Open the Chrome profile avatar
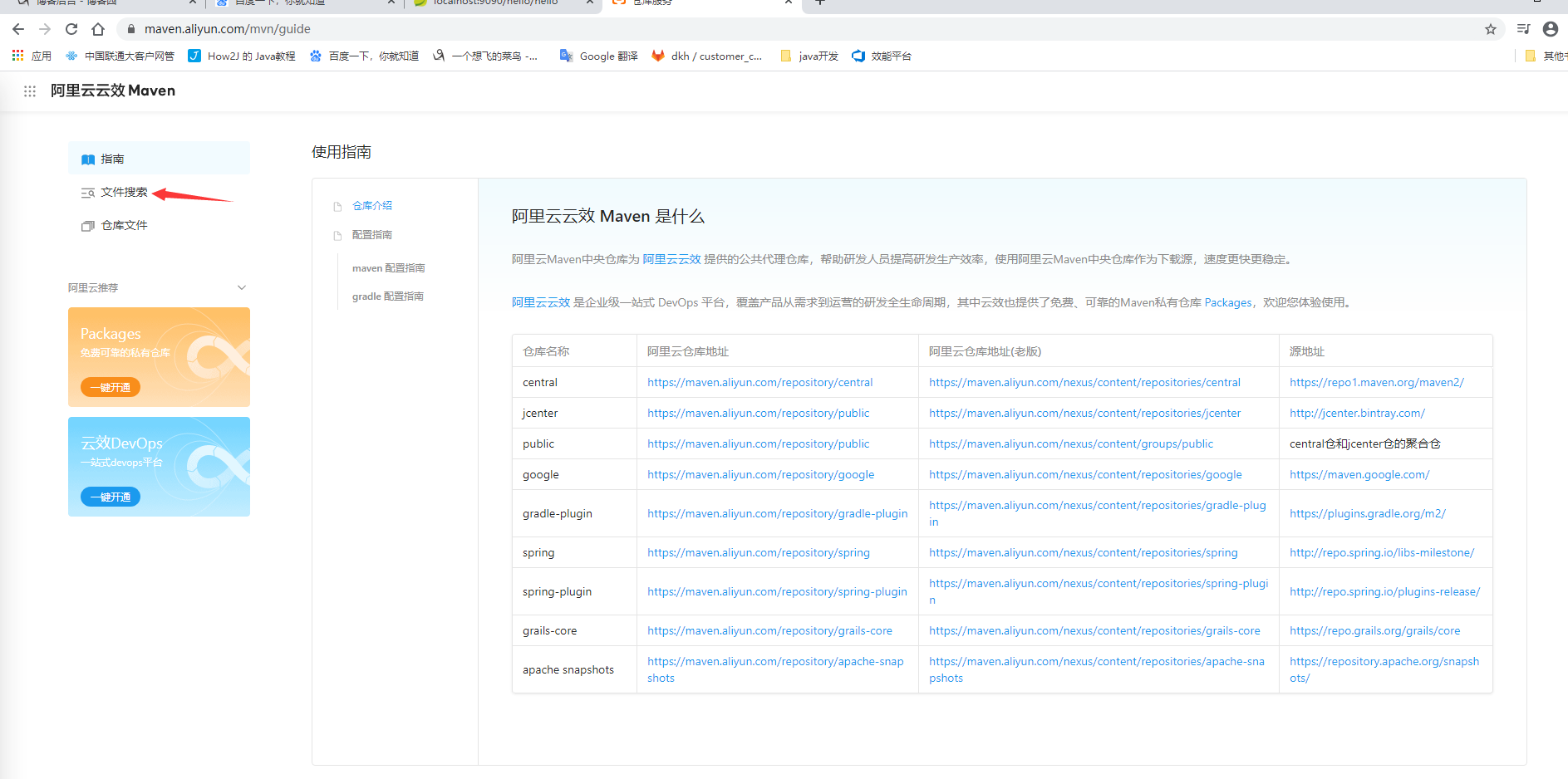Viewport: 1568px width, 779px height. click(x=1551, y=29)
